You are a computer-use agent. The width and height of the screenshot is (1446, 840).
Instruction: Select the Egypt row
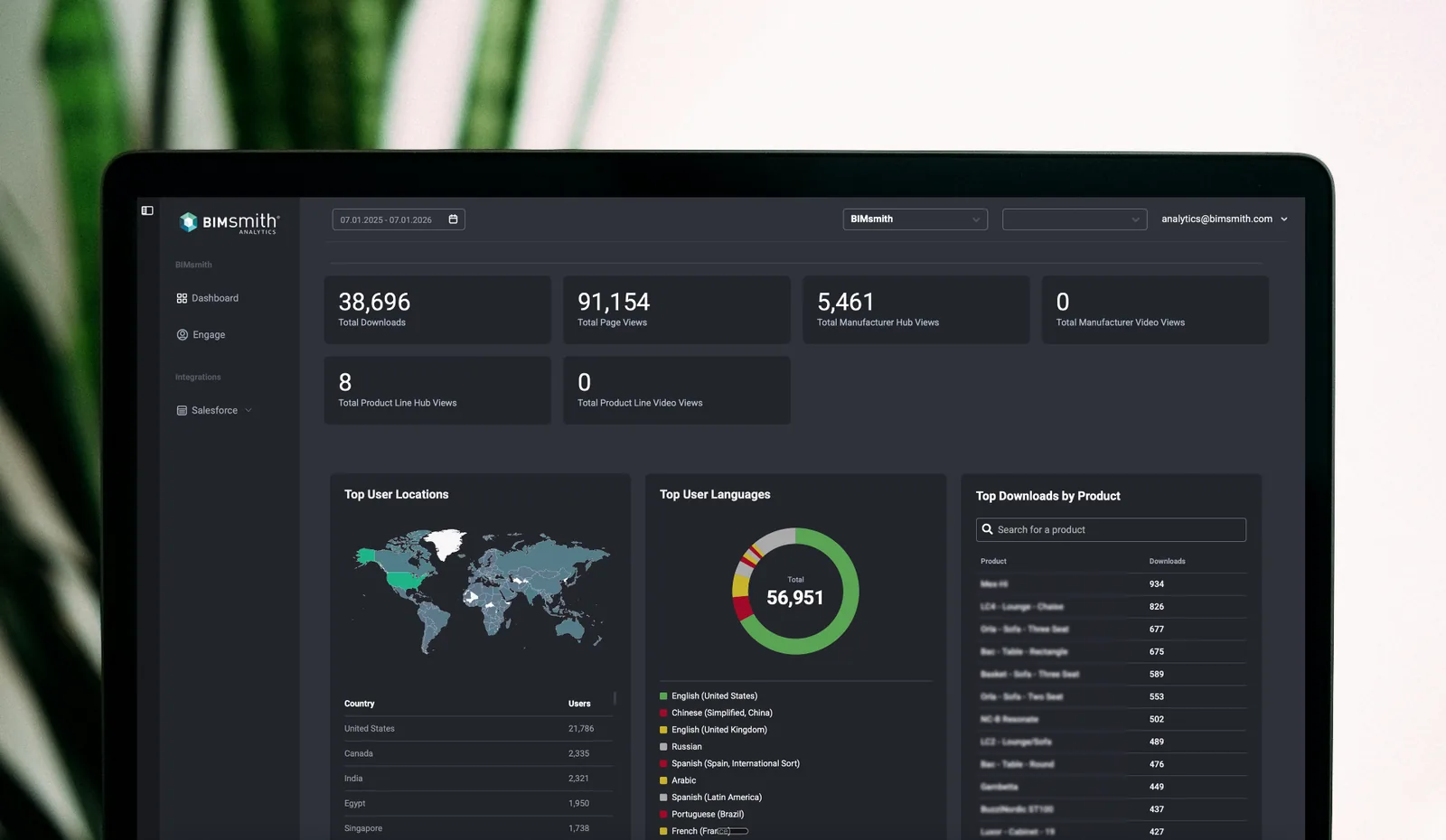[x=478, y=803]
